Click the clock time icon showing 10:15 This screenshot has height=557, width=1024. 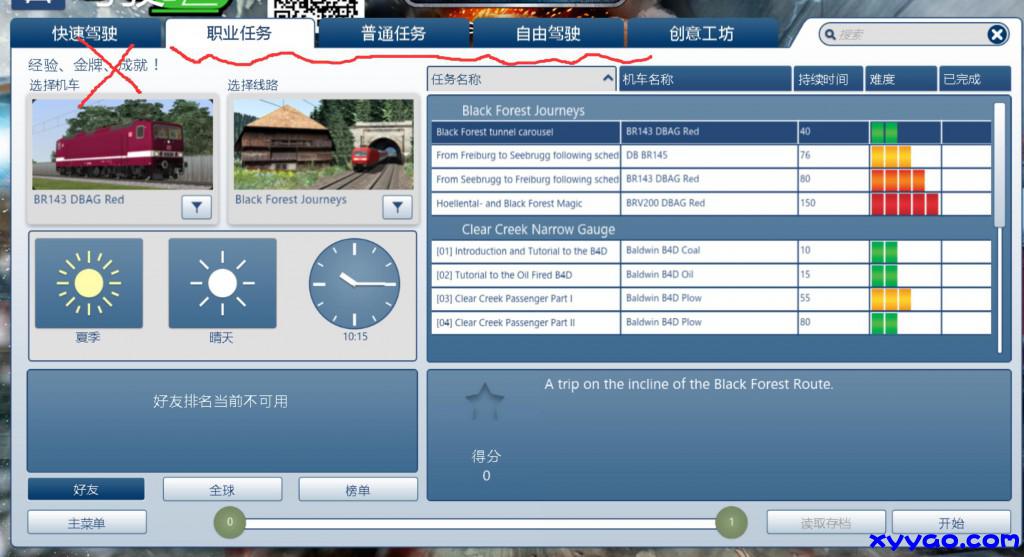[354, 283]
